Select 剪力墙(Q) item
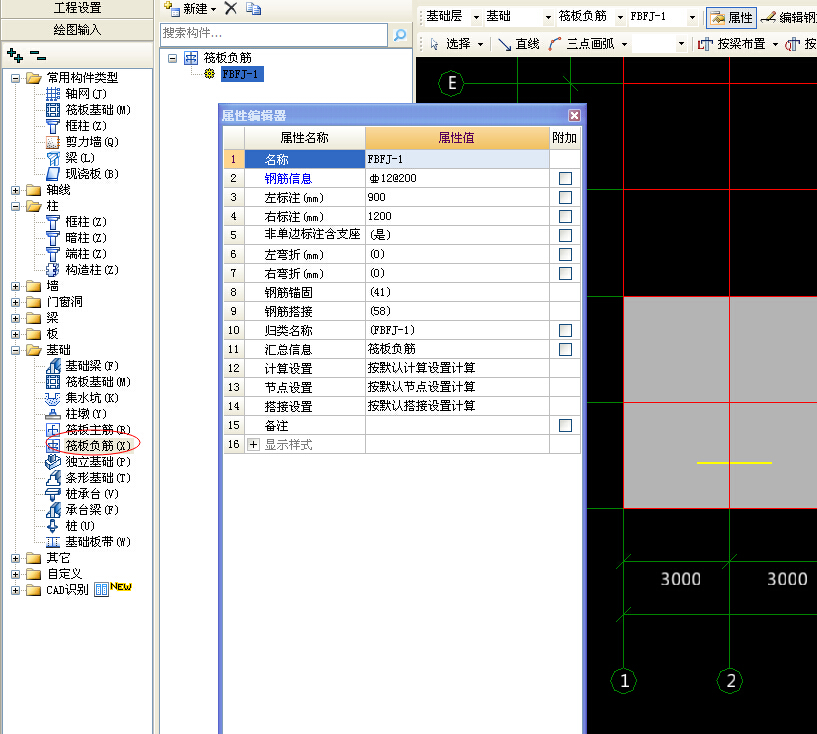 point(82,142)
